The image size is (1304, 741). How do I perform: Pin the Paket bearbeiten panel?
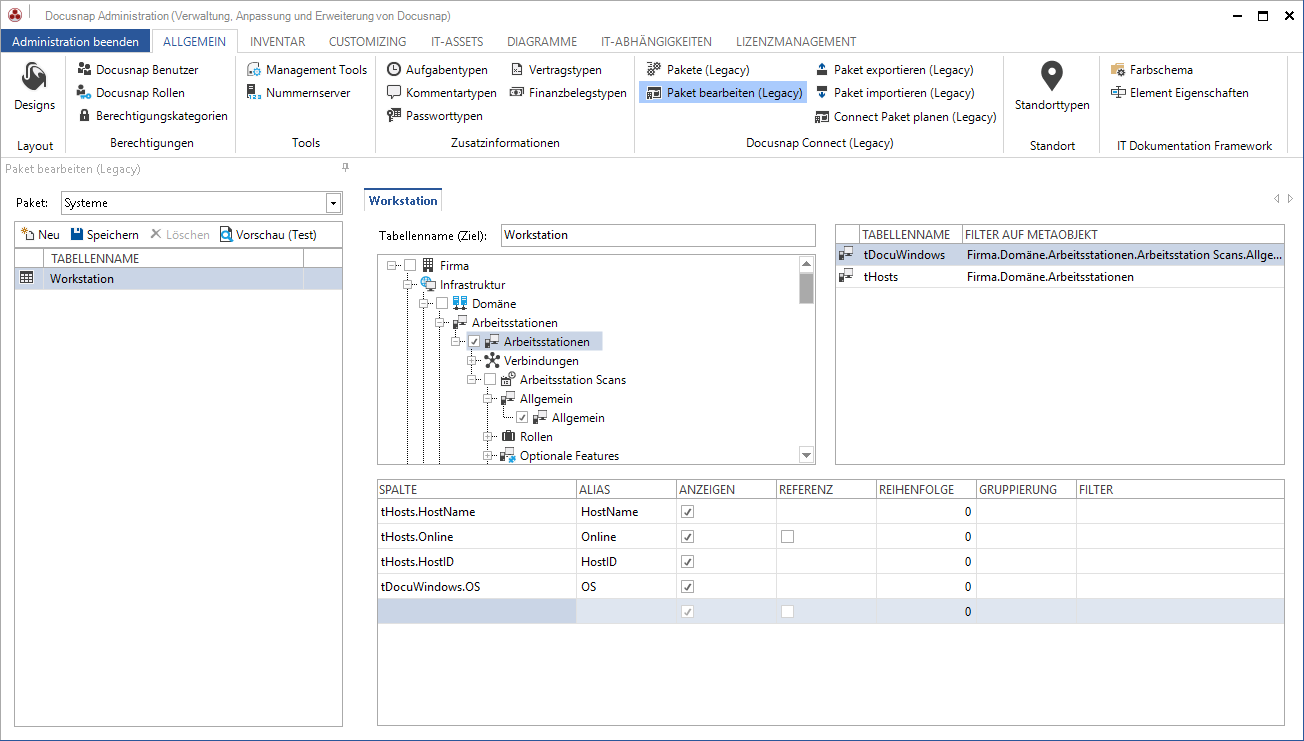coord(345,168)
